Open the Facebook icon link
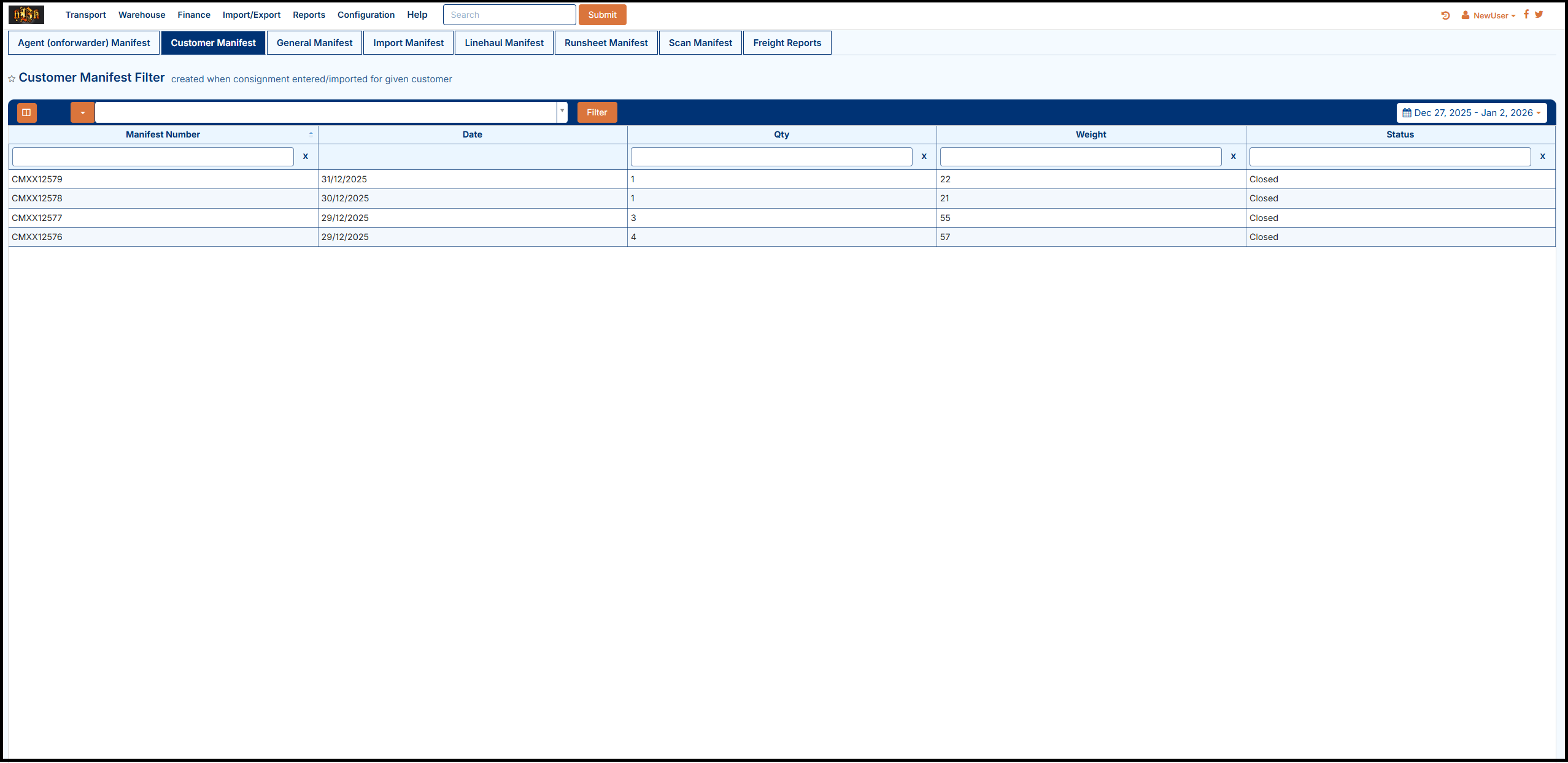Viewport: 1568px width, 763px height. coord(1526,14)
